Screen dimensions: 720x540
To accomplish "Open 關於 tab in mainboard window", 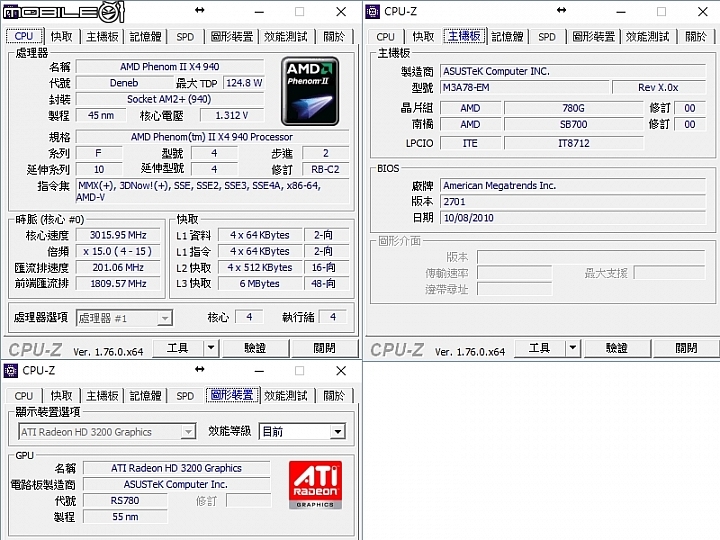I will (x=696, y=36).
